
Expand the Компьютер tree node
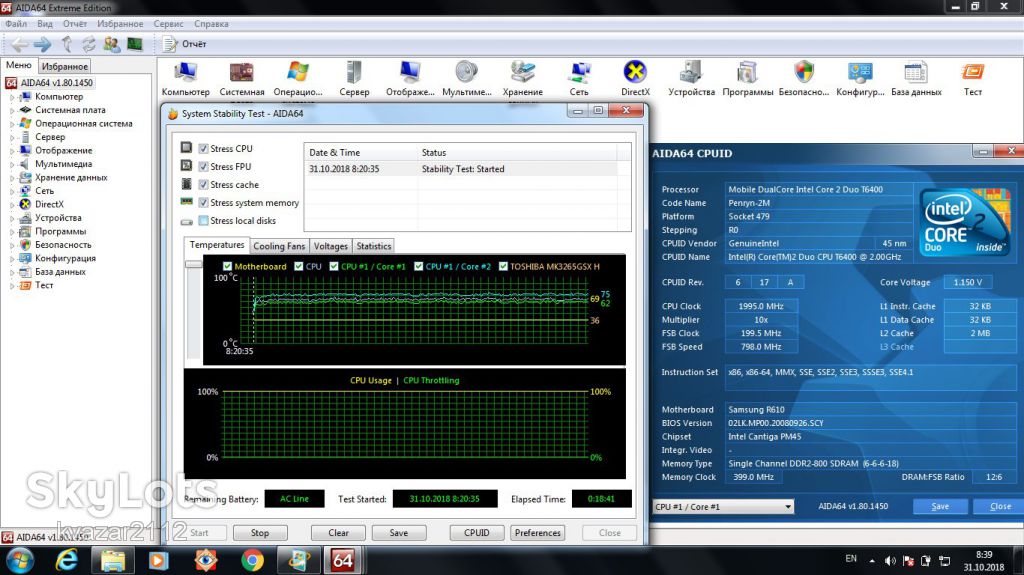pos(12,97)
